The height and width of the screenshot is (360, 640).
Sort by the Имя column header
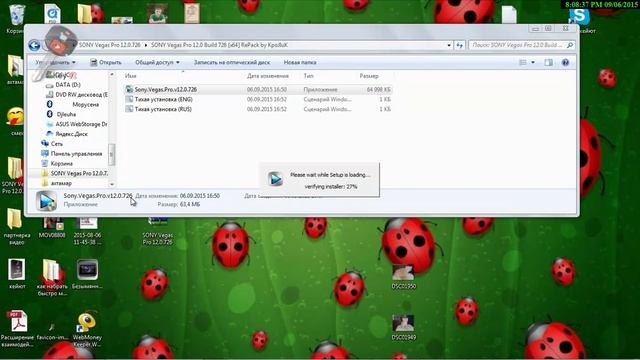(x=131, y=76)
